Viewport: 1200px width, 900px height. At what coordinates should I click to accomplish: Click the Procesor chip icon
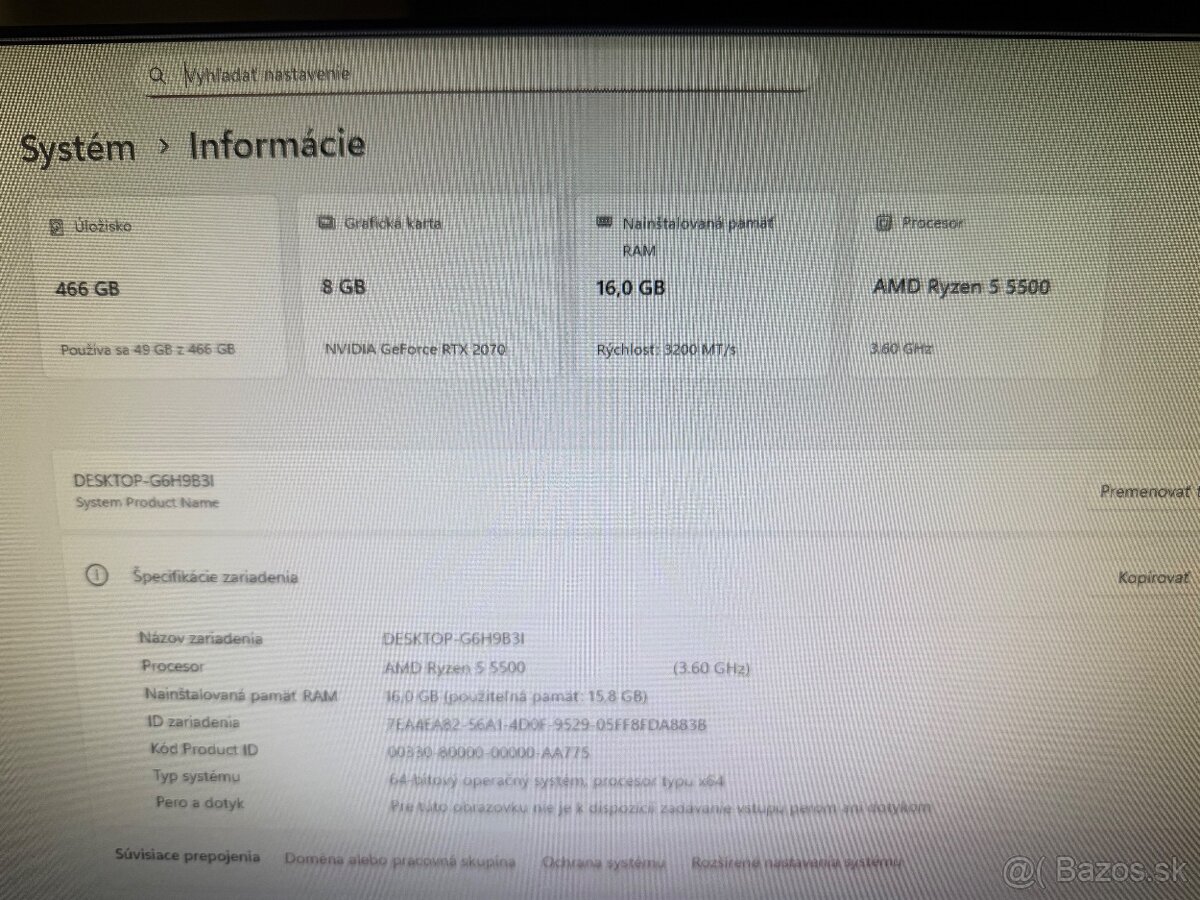883,223
